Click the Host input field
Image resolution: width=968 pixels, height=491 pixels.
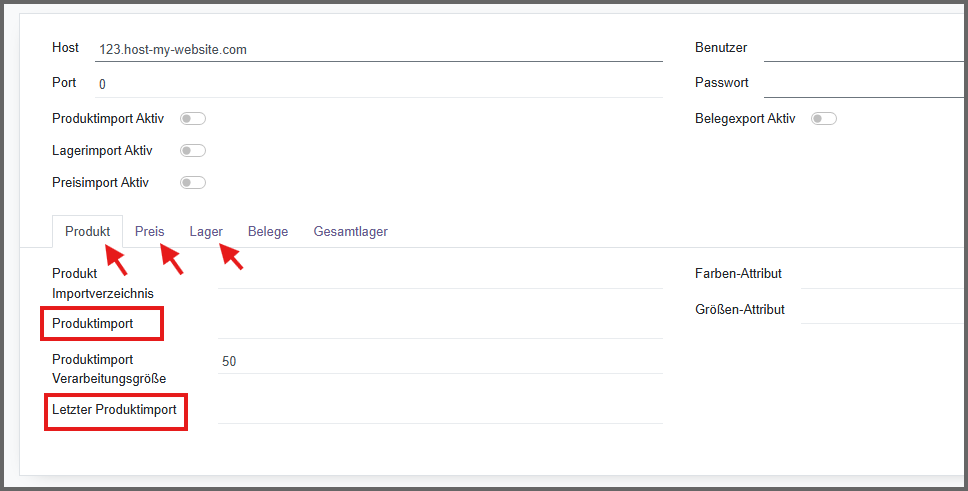pos(378,49)
